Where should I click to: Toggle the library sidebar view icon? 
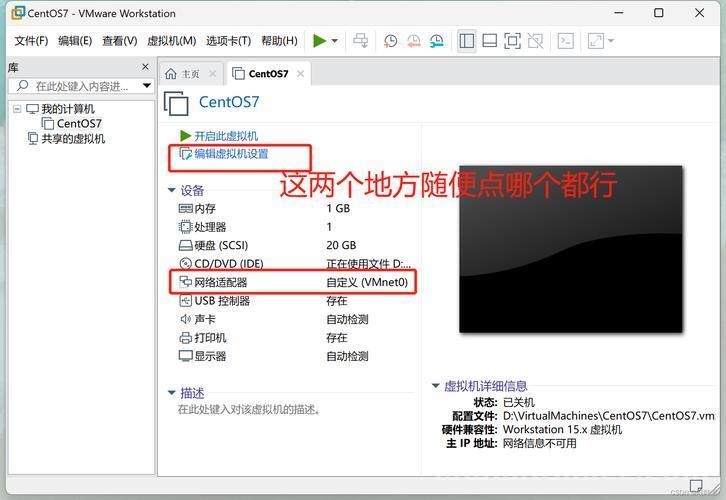466,41
